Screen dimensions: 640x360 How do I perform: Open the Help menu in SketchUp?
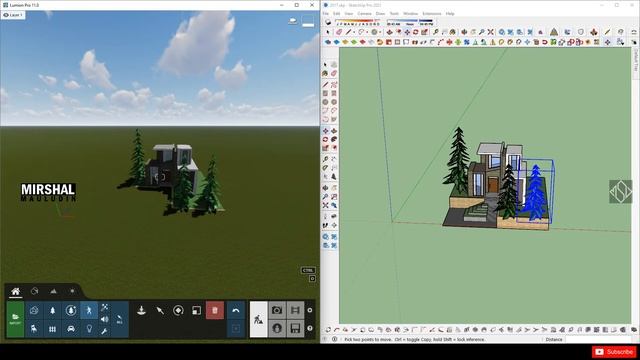(450, 13)
